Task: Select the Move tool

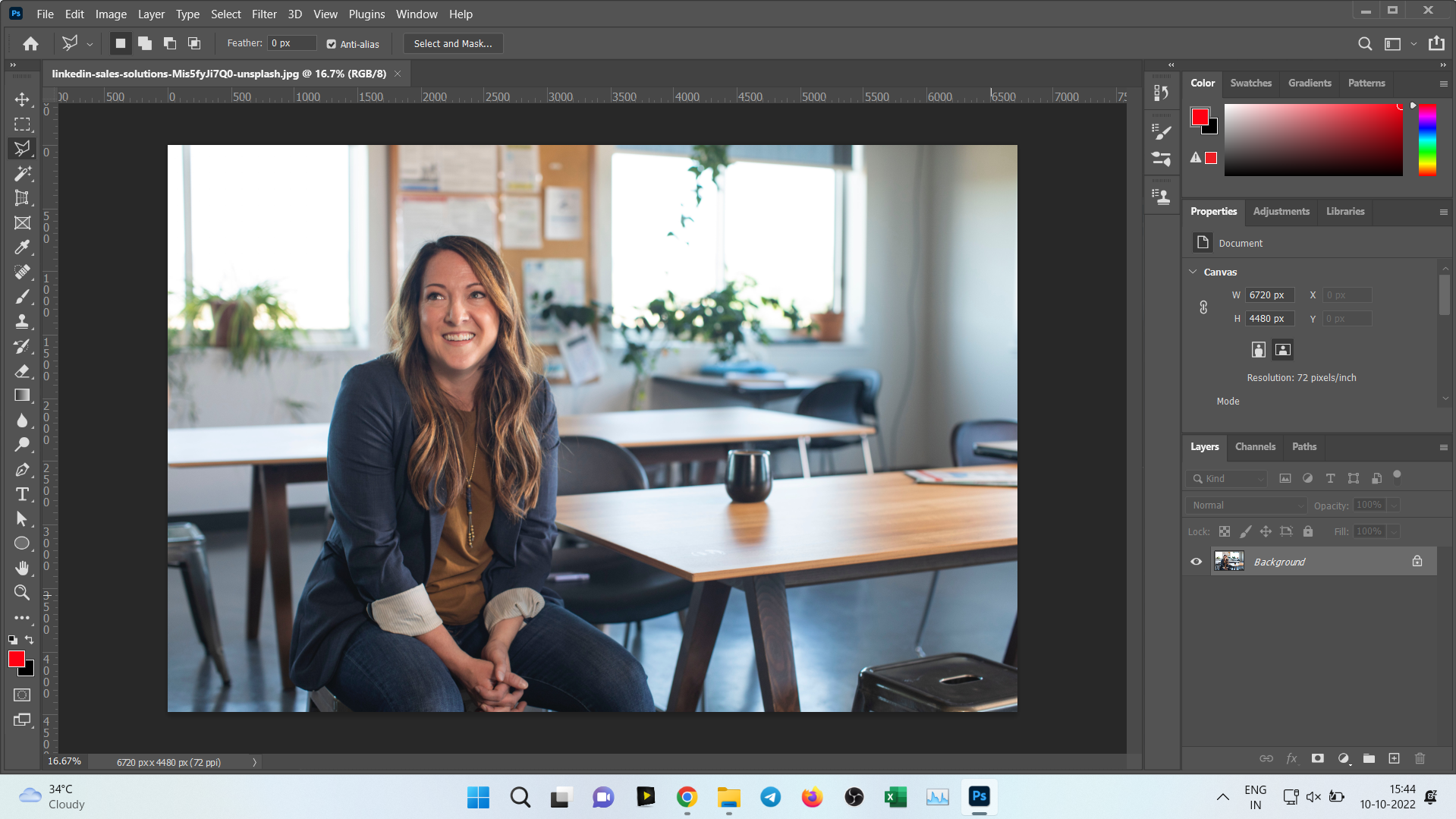Action: (x=22, y=99)
